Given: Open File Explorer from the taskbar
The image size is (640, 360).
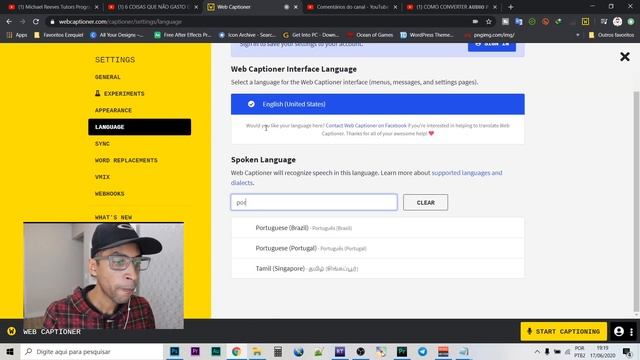Looking at the screenshot, I should point(257,351).
